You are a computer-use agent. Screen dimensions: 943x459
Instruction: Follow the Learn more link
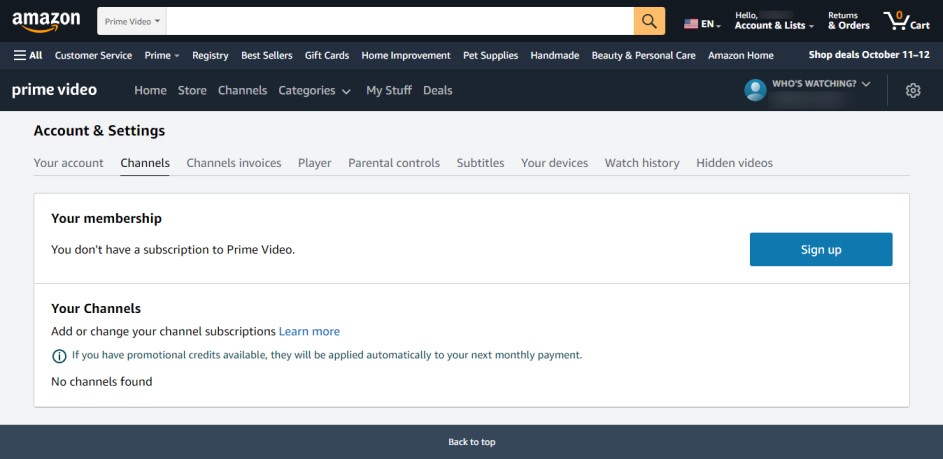point(309,331)
